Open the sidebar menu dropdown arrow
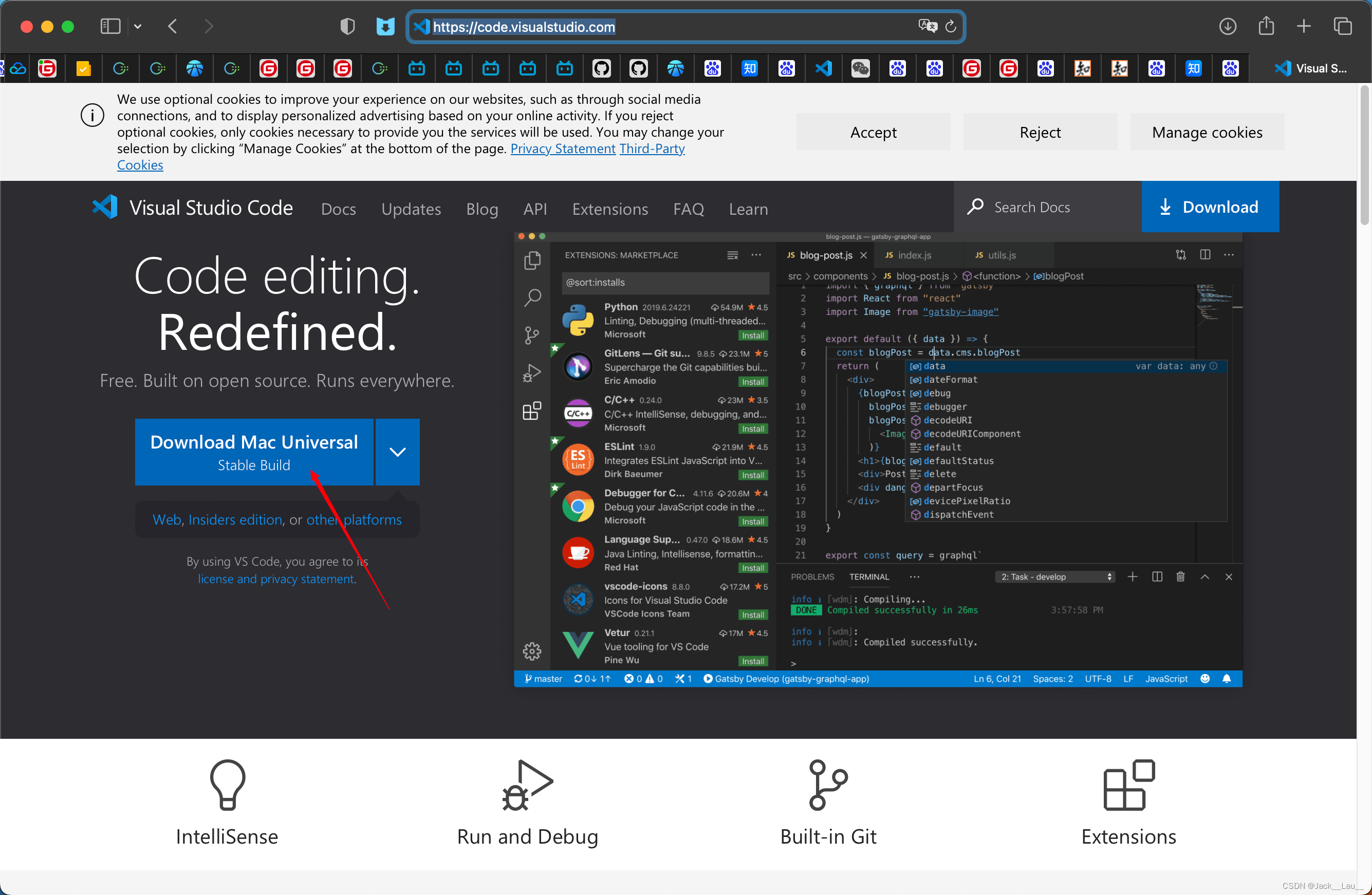The image size is (1372, 895). coord(138,27)
